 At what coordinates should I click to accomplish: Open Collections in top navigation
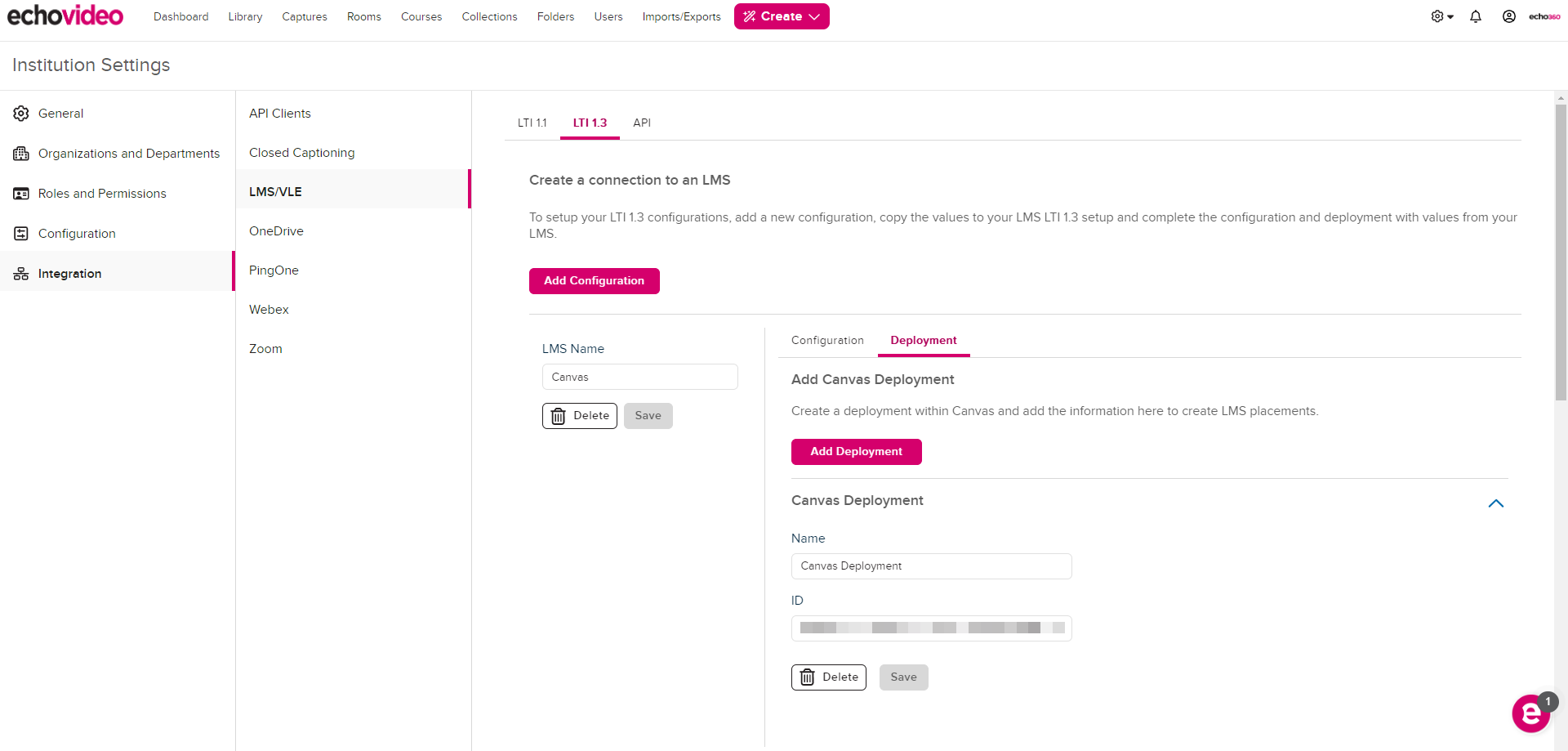point(489,16)
